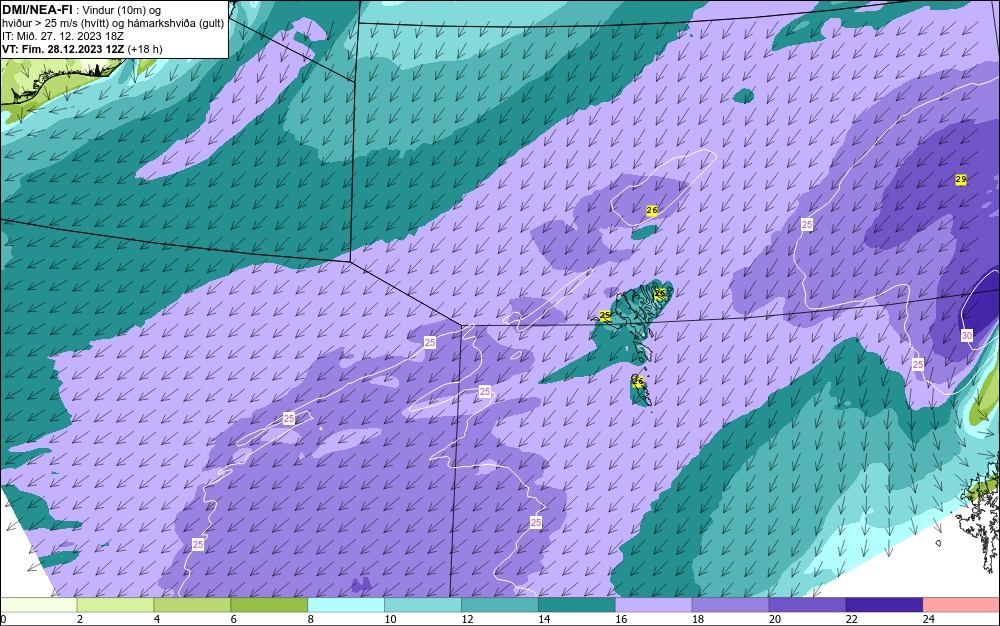1000x626 pixels.
Task: Pick the 2–4 m/s light green legend swatch
Action: (115, 605)
